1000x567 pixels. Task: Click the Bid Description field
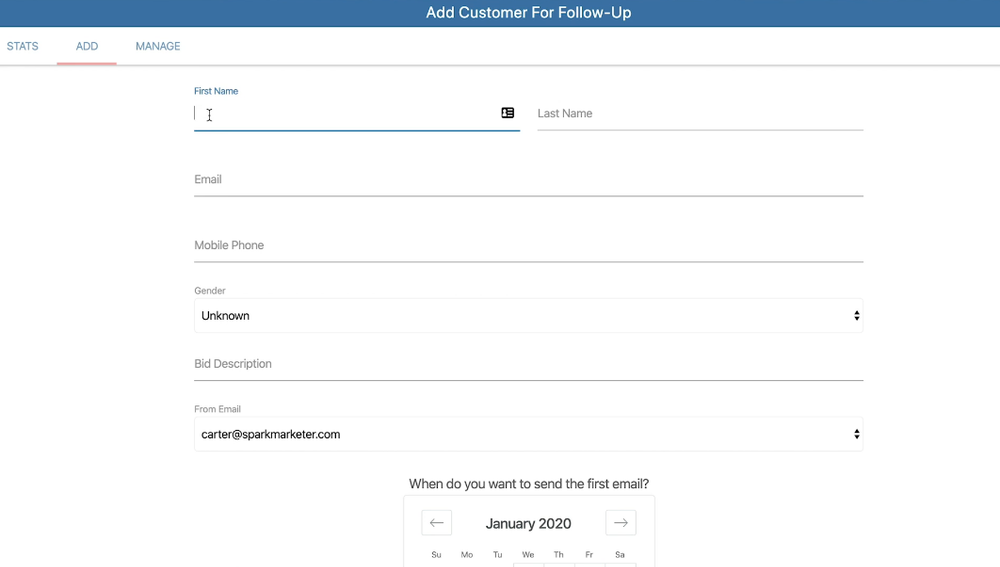pos(528,364)
